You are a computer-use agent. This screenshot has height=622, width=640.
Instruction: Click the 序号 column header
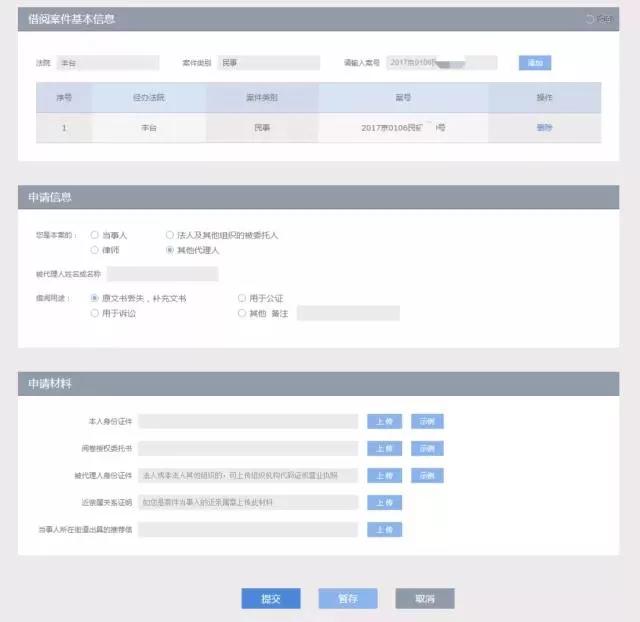(64, 98)
